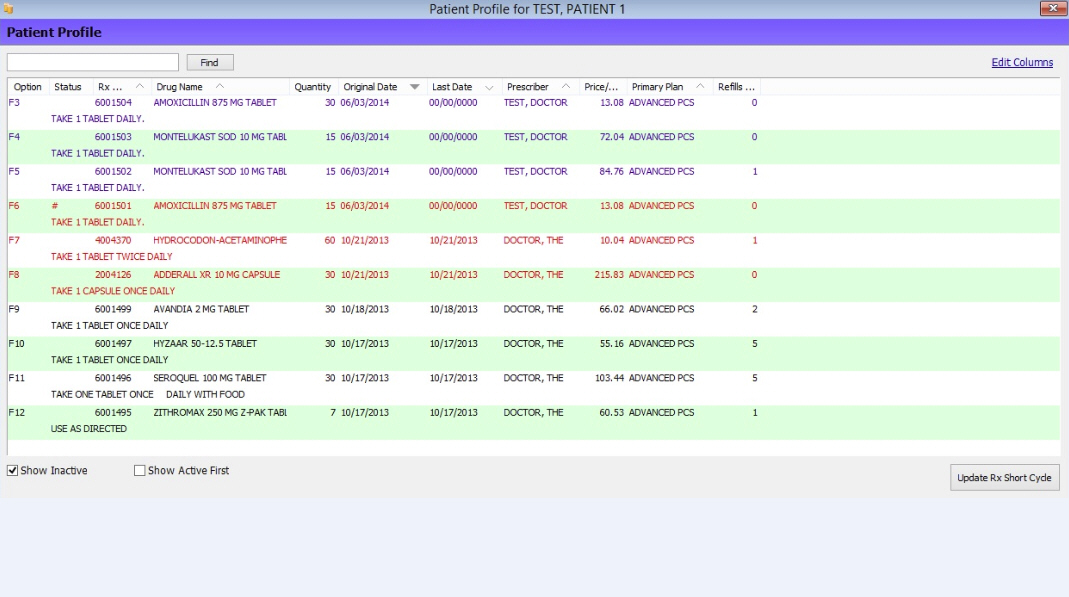The image size is (1069, 597).
Task: Click the price 10.04
Action: tap(612, 241)
